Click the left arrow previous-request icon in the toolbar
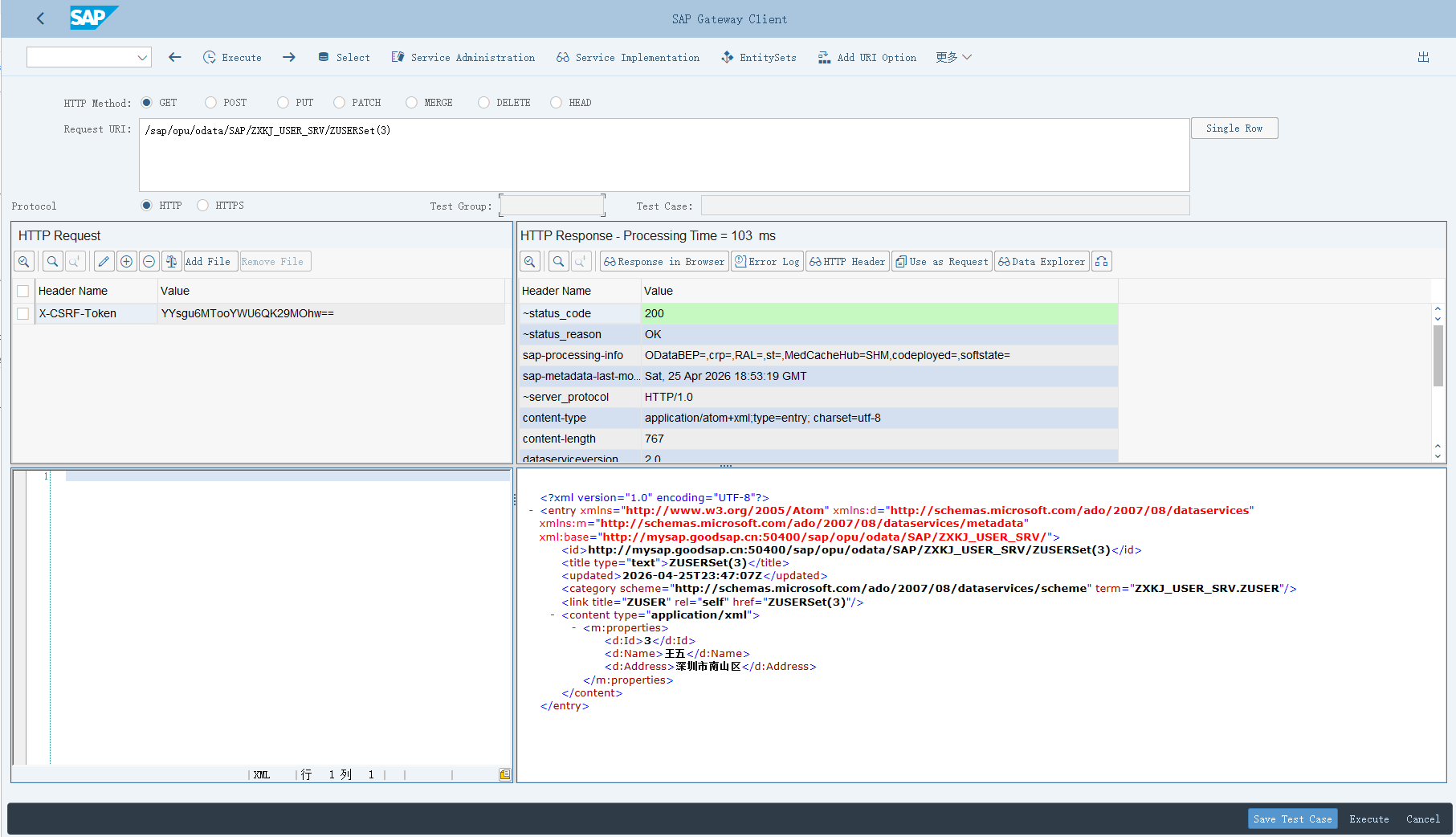This screenshot has width=1456, height=837. (x=174, y=57)
